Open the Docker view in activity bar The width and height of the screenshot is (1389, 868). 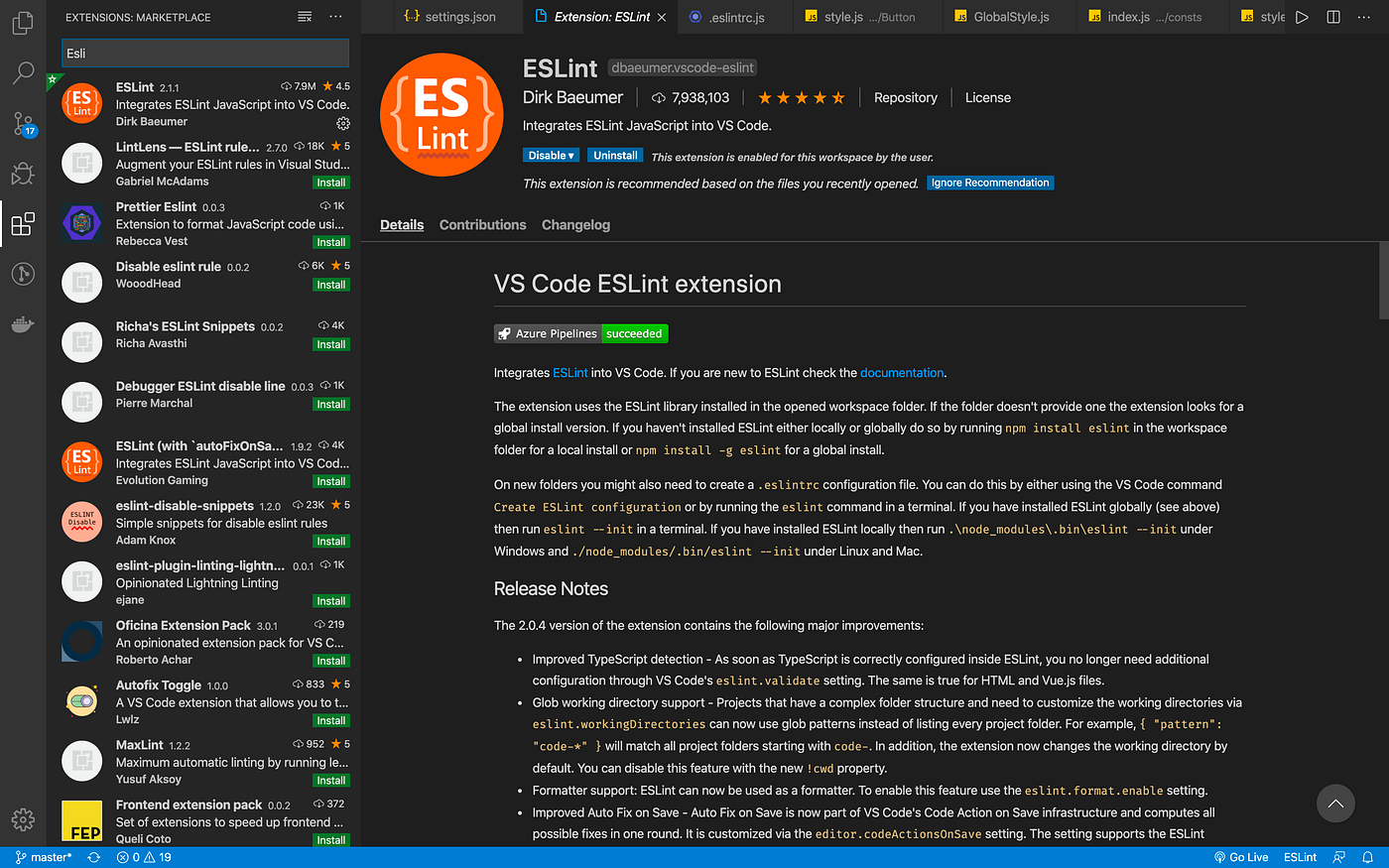coord(23,323)
